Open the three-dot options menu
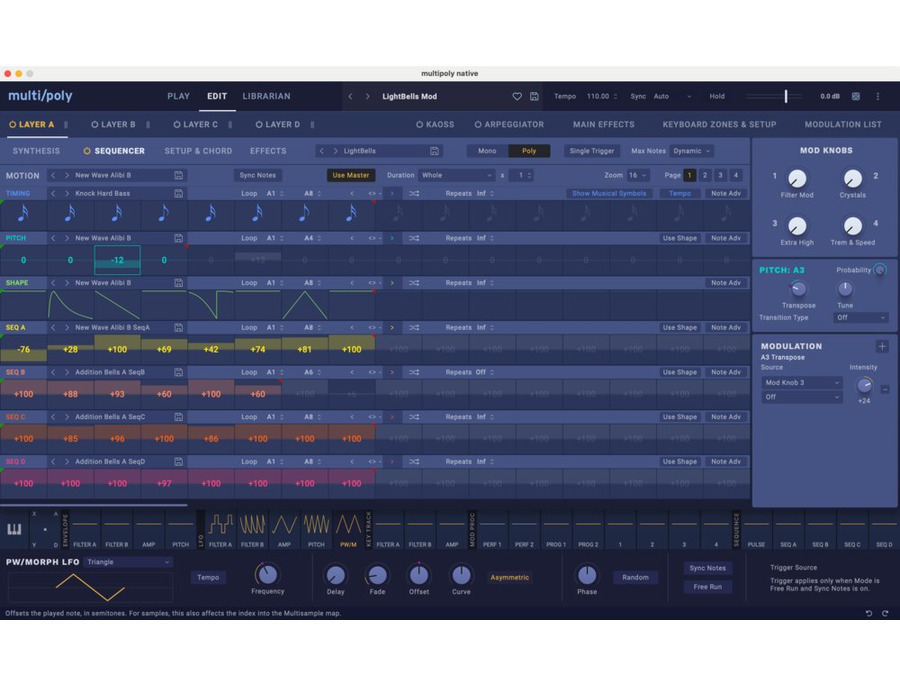Viewport: 900px width, 687px height. pos(877,96)
